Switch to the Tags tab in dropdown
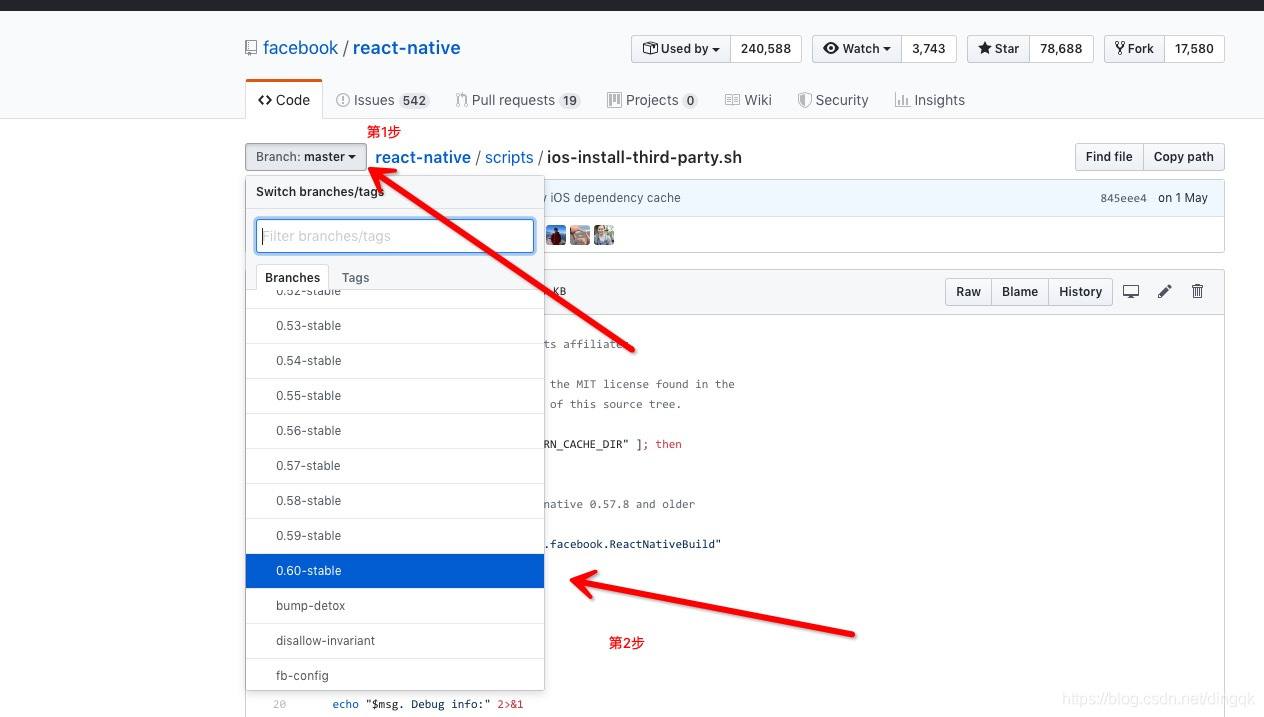The width and height of the screenshot is (1264, 717). (355, 277)
